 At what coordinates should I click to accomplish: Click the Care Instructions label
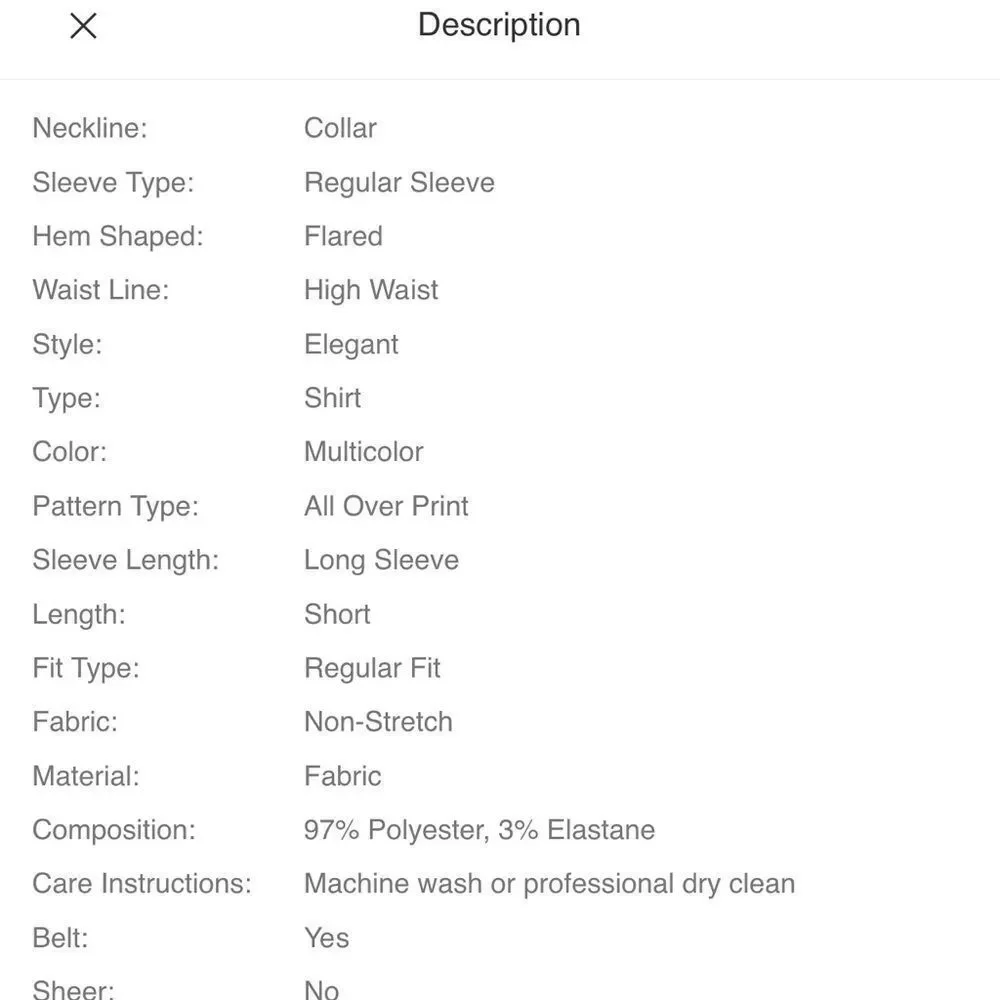(142, 884)
